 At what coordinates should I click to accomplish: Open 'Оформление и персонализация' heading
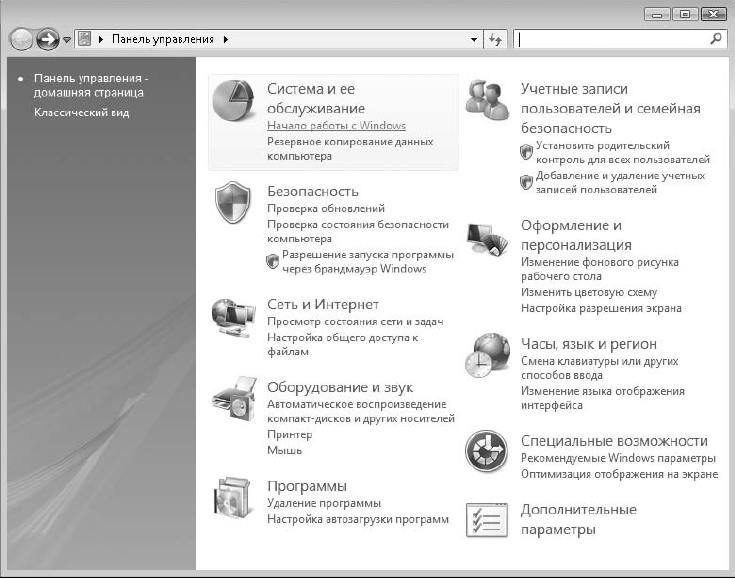coord(576,235)
